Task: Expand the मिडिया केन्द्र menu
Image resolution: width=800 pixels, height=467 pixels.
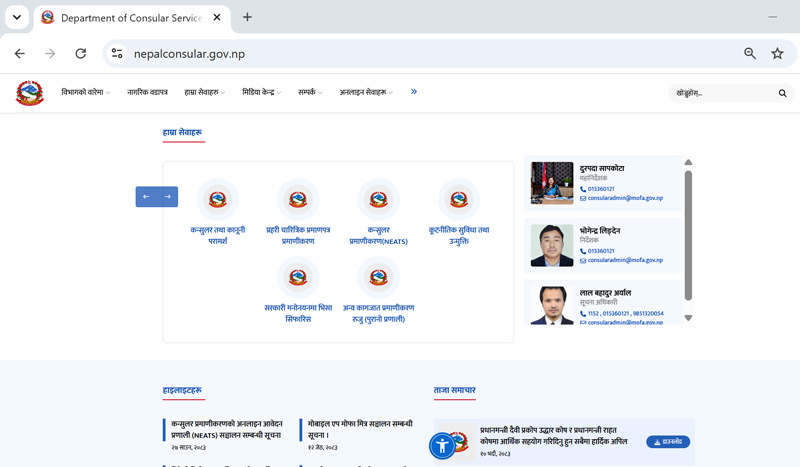Action: 261,92
